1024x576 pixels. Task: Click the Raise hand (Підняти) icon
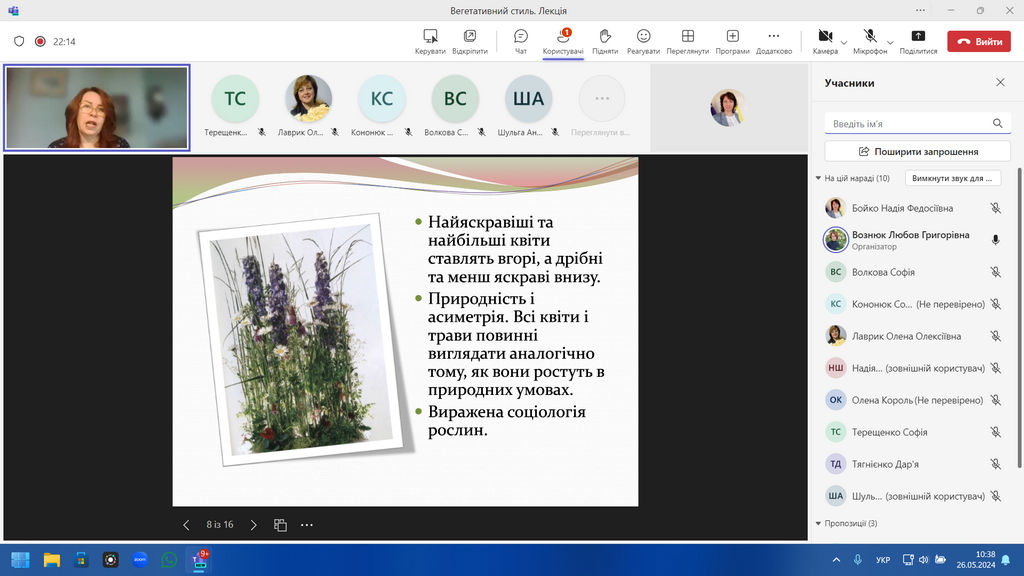pos(604,37)
